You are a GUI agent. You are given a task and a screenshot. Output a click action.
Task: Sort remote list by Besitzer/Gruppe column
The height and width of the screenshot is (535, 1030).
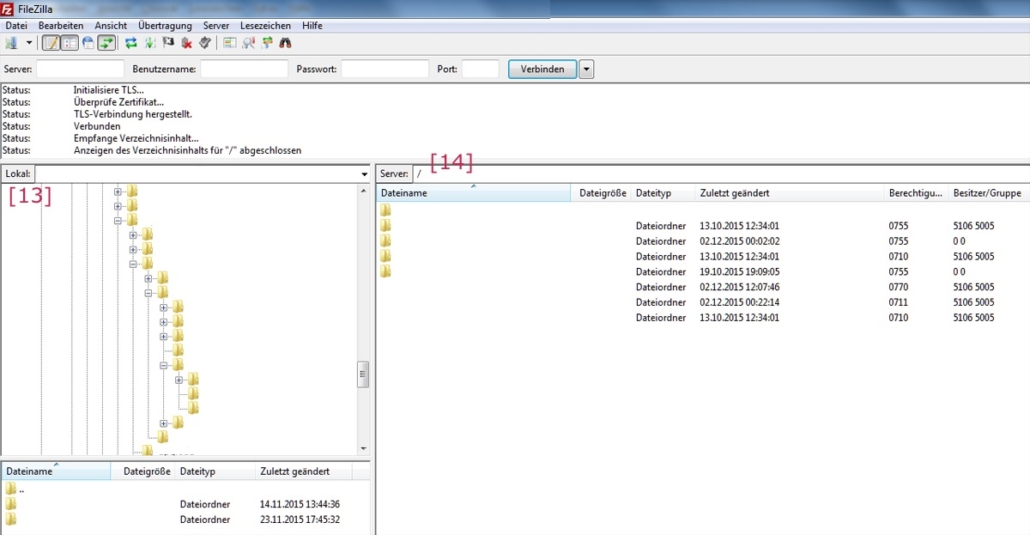point(988,193)
